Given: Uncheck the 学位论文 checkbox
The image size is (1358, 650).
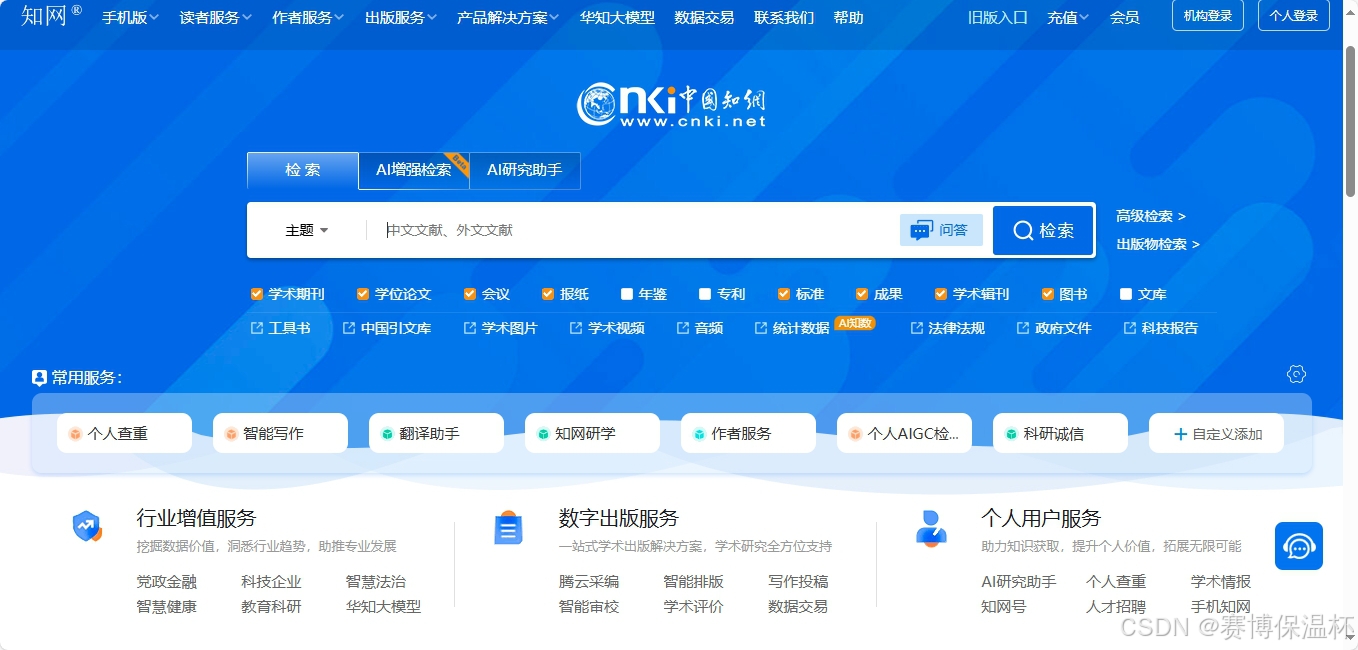Looking at the screenshot, I should pos(363,294).
